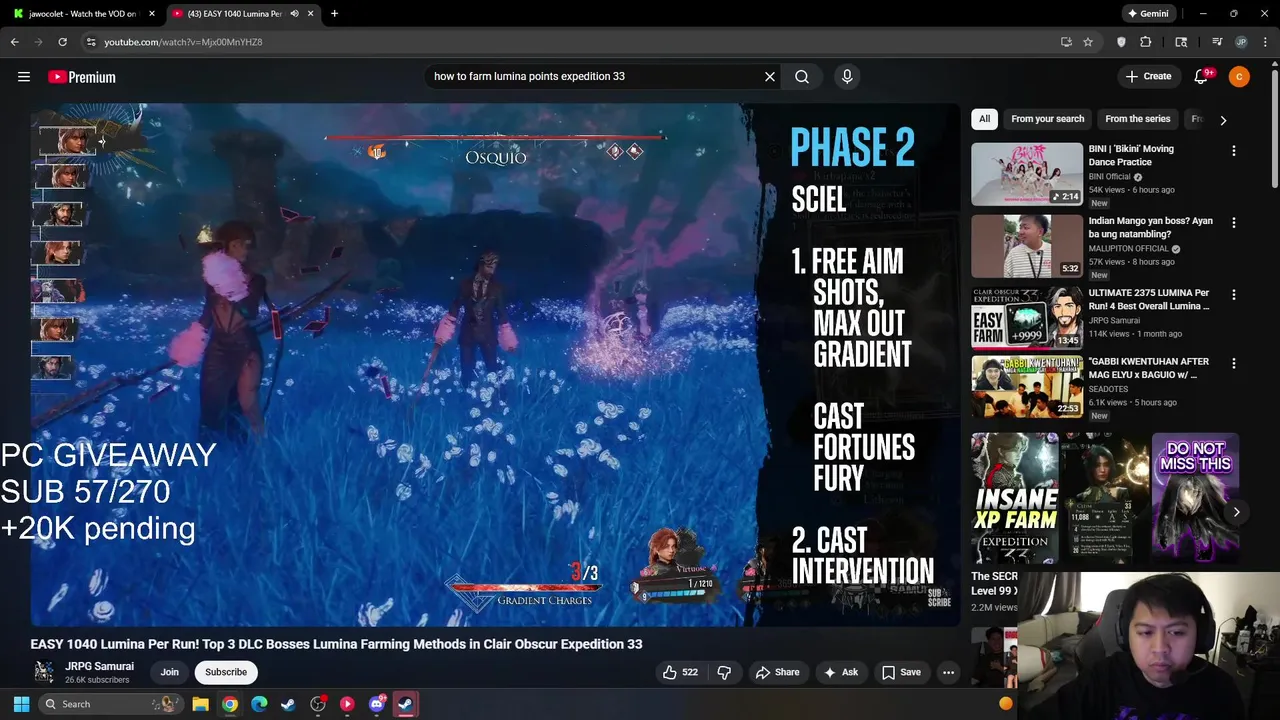Join the JRPG Samurai channel
Image resolution: width=1280 pixels, height=720 pixels.
[170, 672]
